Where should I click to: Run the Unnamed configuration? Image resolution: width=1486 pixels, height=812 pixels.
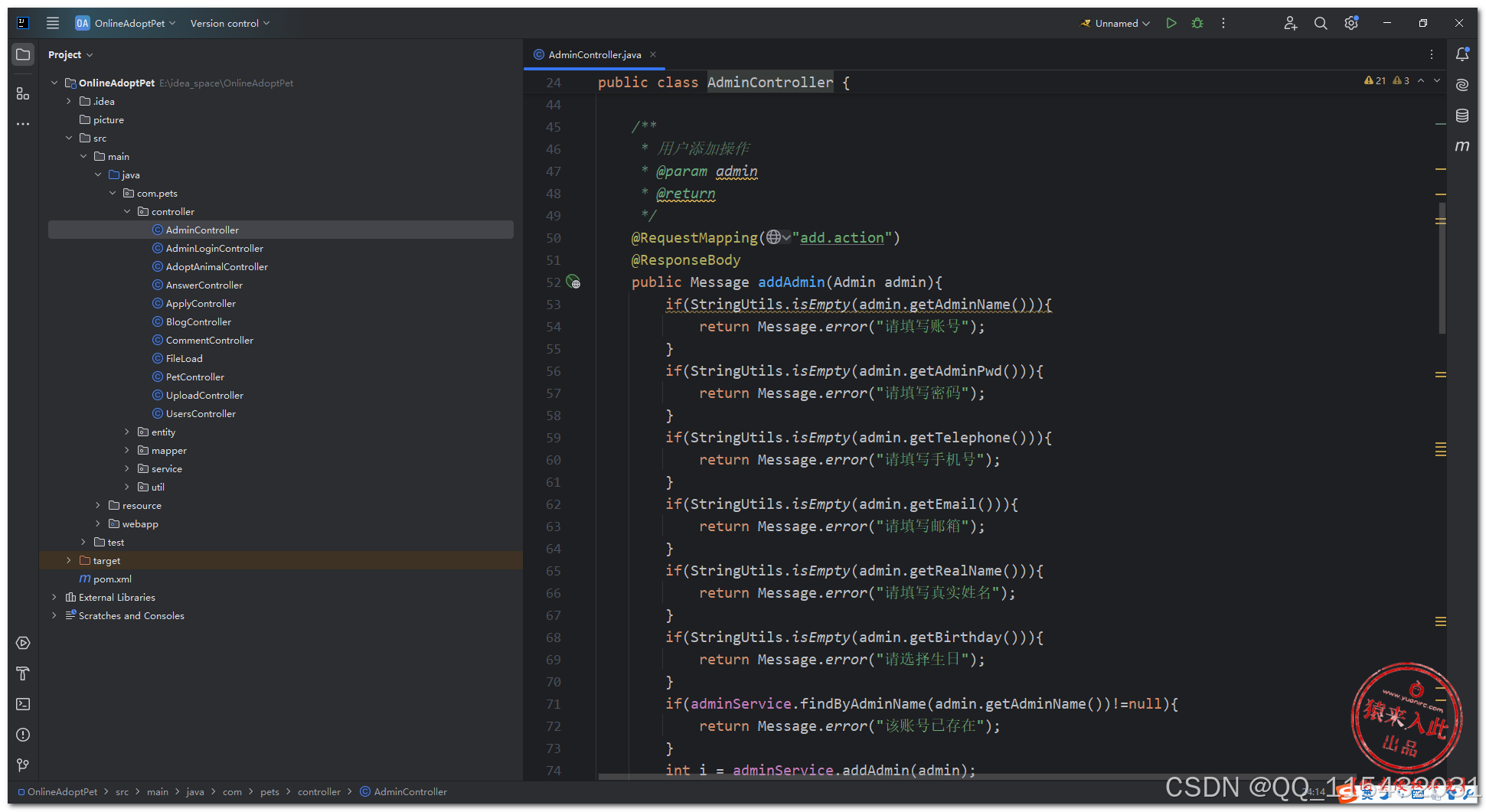(1171, 23)
